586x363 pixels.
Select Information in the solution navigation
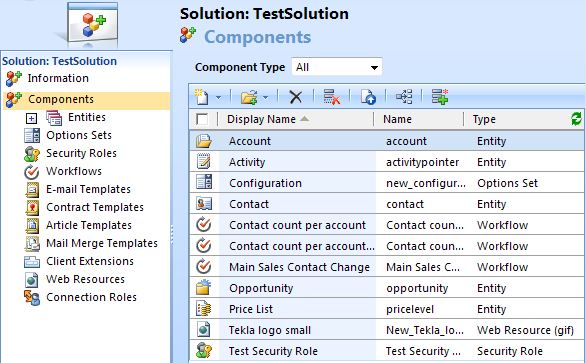[x=58, y=78]
